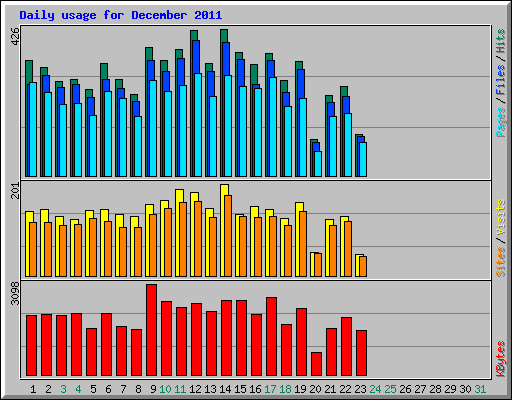The width and height of the screenshot is (512, 400).
Task: Click day label '30' on the axis
Action: coord(465,389)
